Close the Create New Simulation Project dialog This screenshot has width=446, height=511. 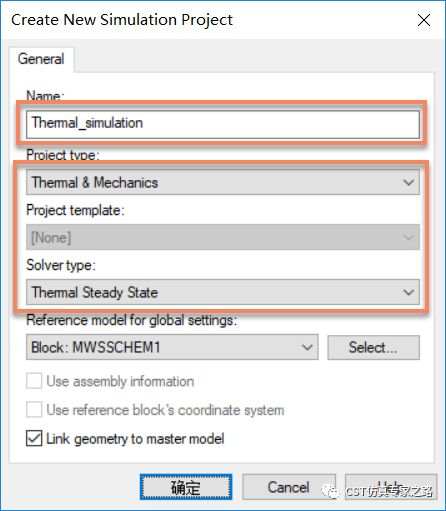pos(424,20)
